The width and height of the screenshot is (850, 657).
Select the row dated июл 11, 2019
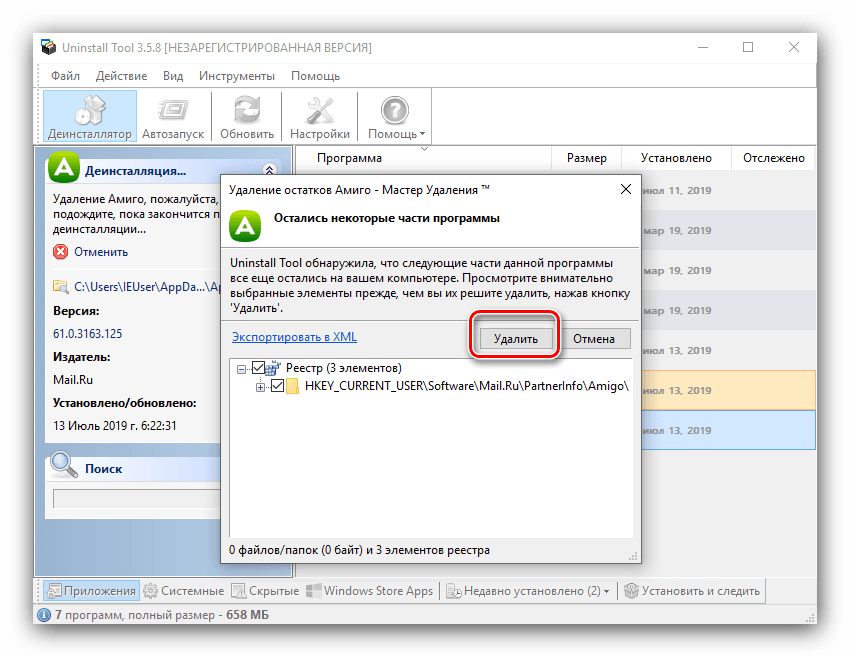pos(728,190)
